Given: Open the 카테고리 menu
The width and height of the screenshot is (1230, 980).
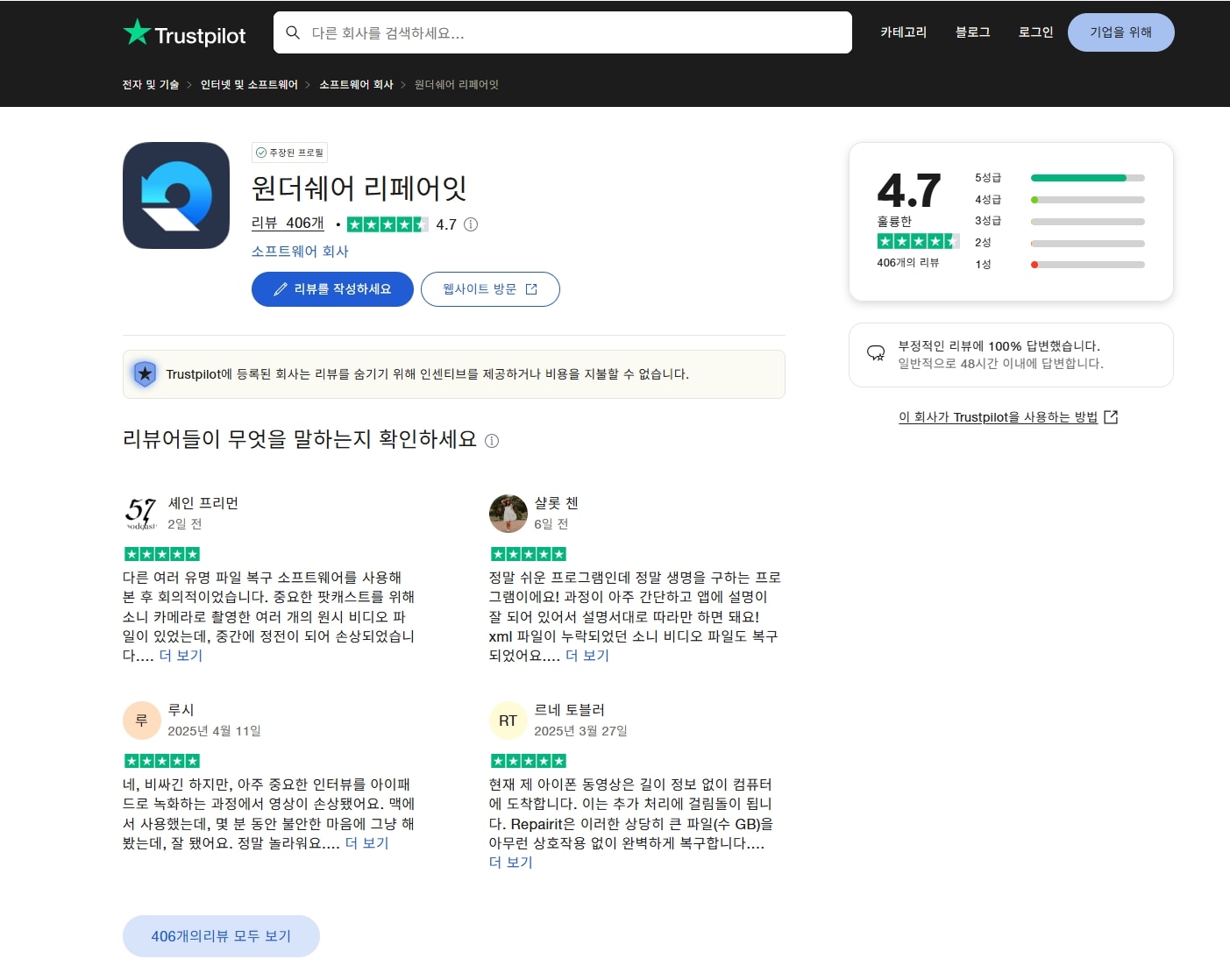Looking at the screenshot, I should pos(903,32).
